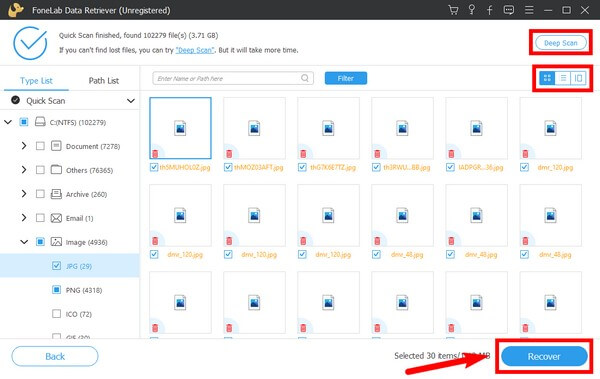Uncheck thMOZ03AFT.jpg checkbox
600x379 pixels.
(228, 167)
